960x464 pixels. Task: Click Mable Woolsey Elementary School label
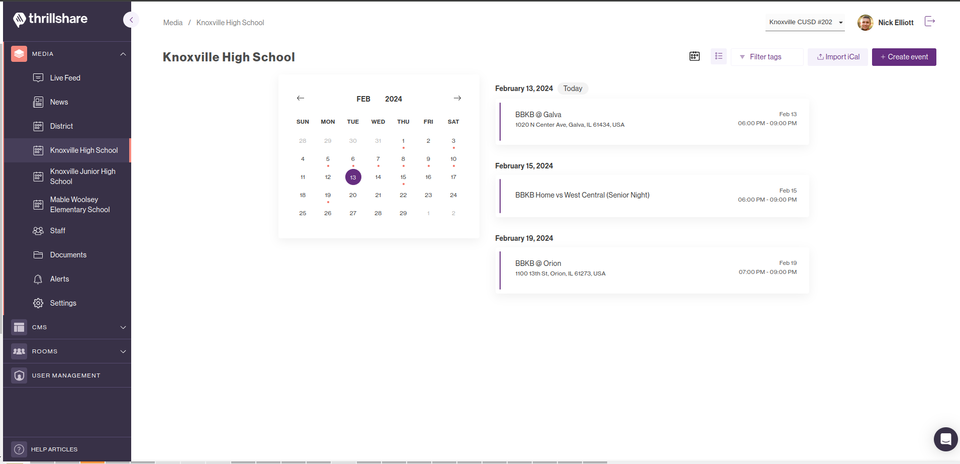tap(80, 204)
